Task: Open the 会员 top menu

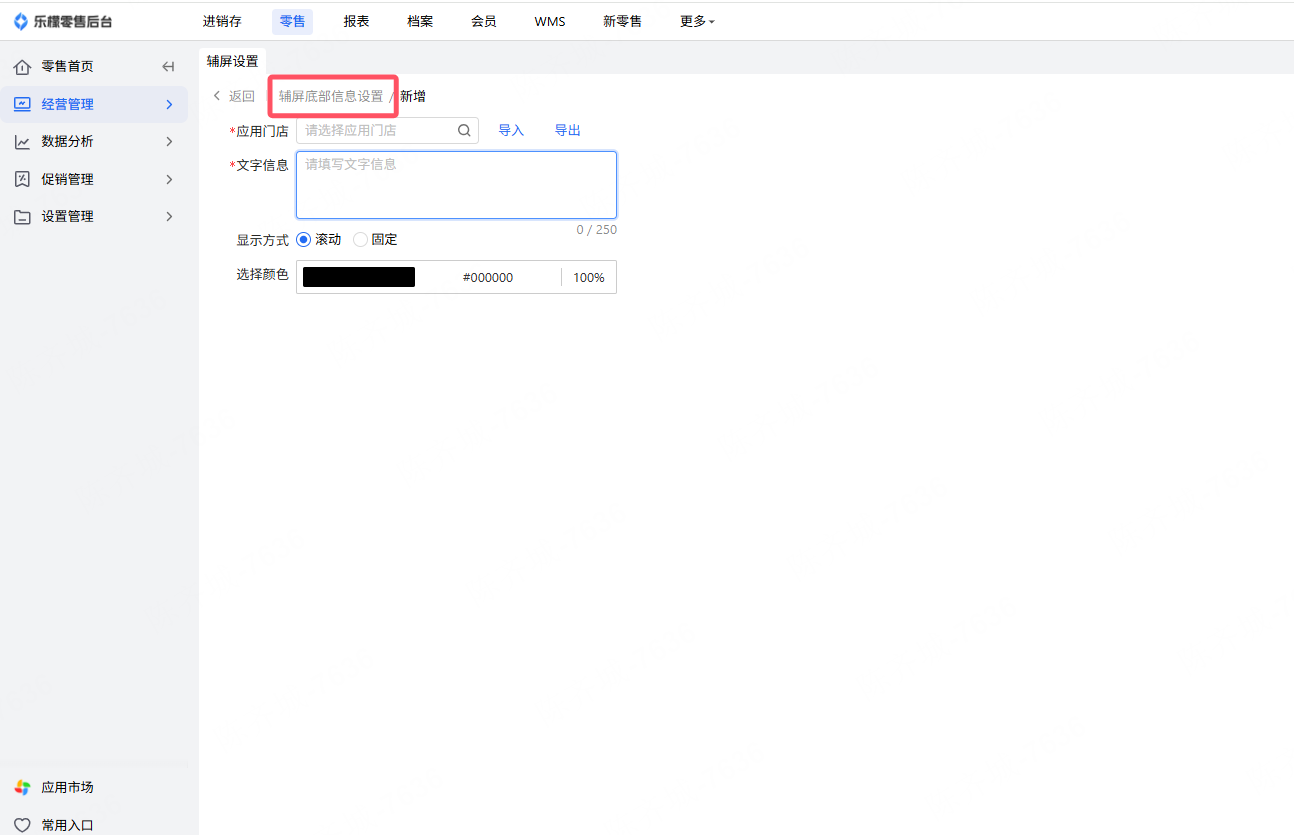Action: 484,21
